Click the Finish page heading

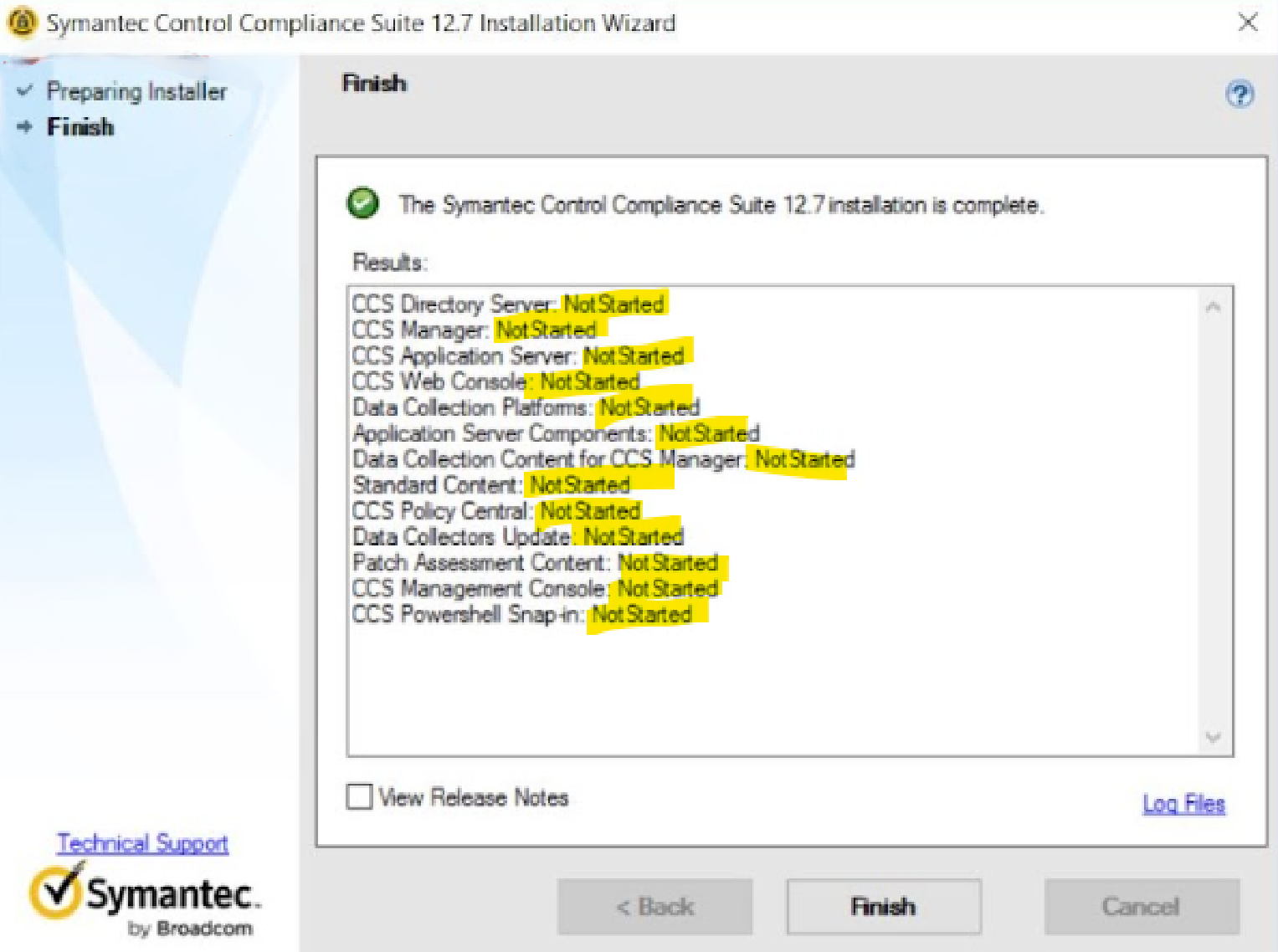374,83
